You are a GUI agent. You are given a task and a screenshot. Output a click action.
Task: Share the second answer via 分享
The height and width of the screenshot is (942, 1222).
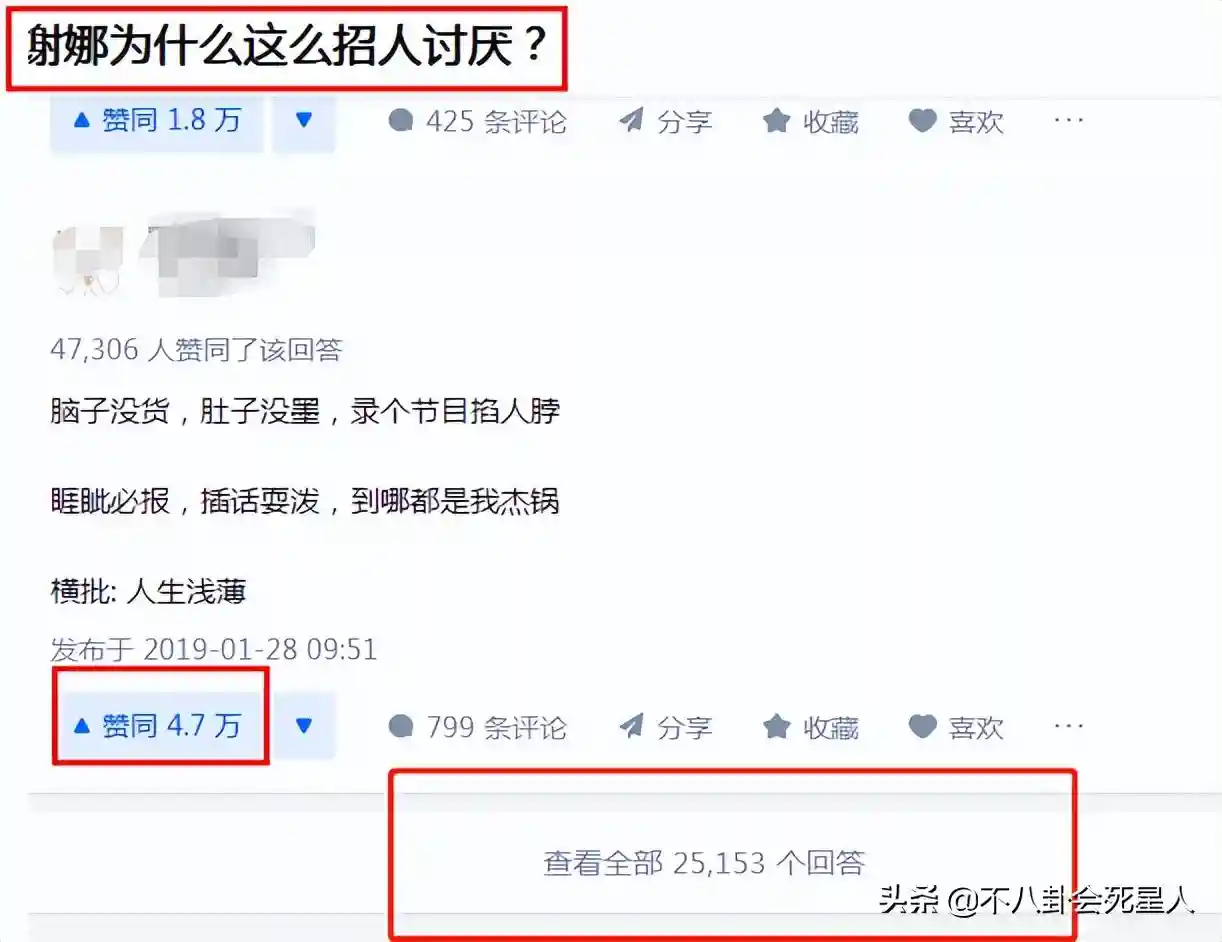tap(665, 727)
